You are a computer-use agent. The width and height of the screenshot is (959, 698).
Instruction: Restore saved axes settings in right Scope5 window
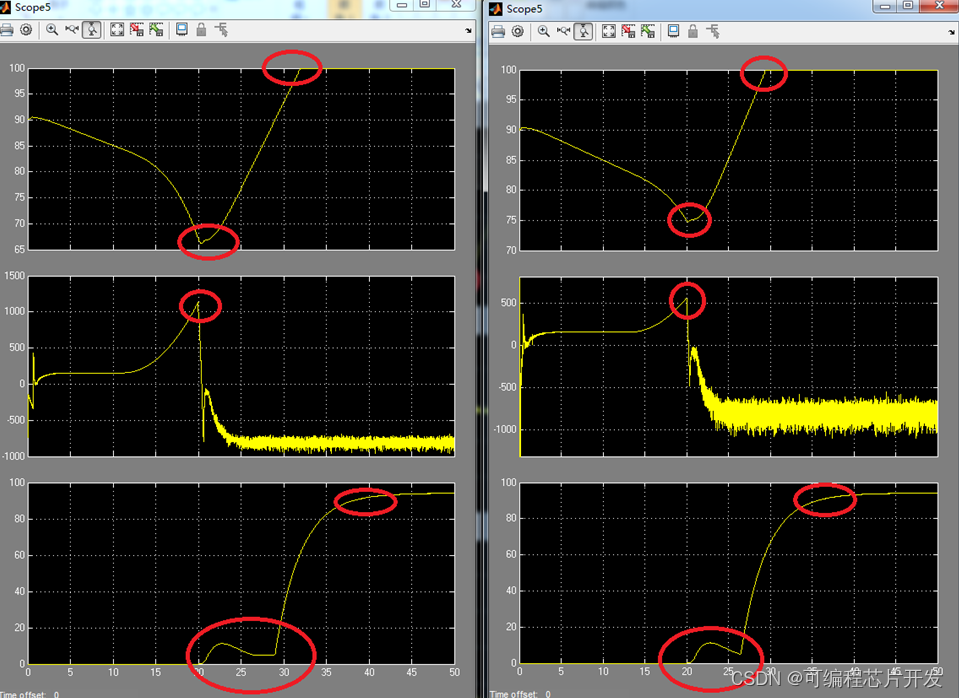click(x=648, y=31)
